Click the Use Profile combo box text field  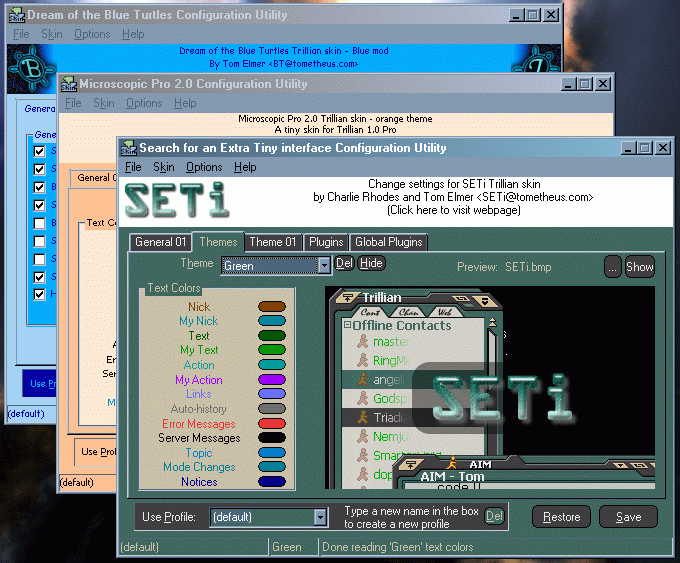click(x=262, y=517)
